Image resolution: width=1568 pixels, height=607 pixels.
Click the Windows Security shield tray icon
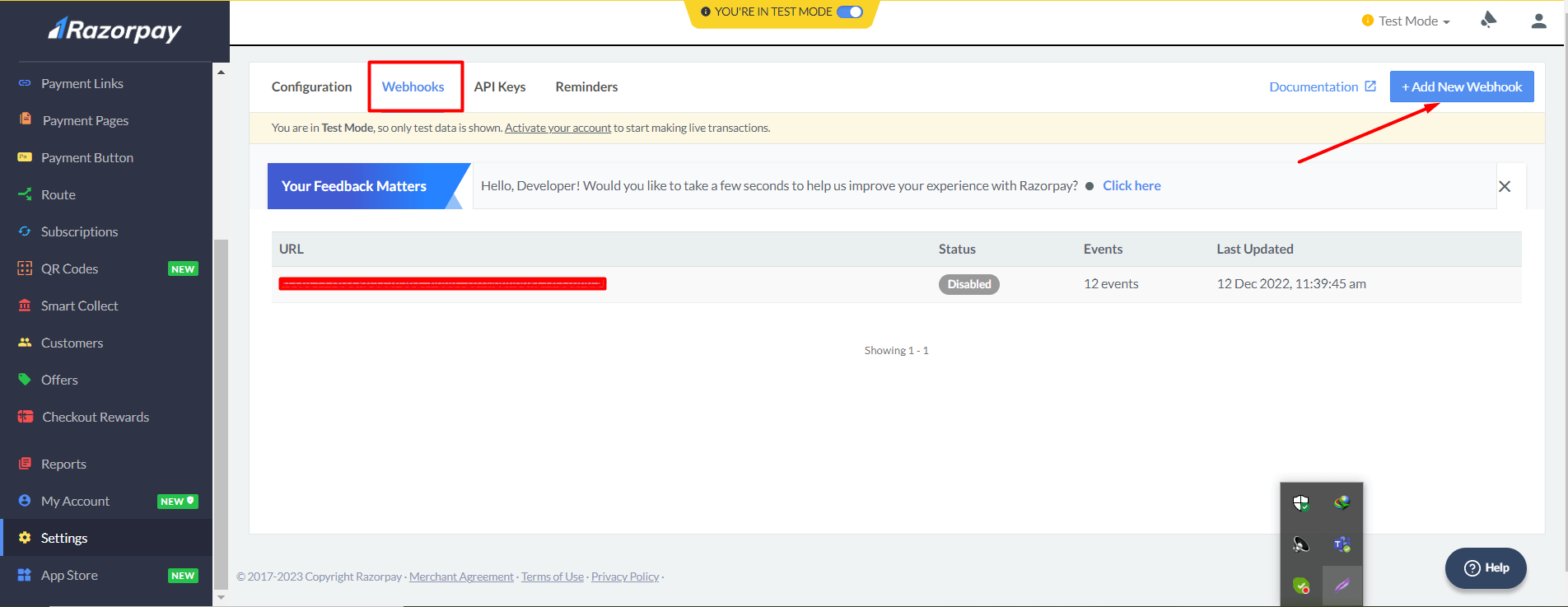click(1301, 503)
